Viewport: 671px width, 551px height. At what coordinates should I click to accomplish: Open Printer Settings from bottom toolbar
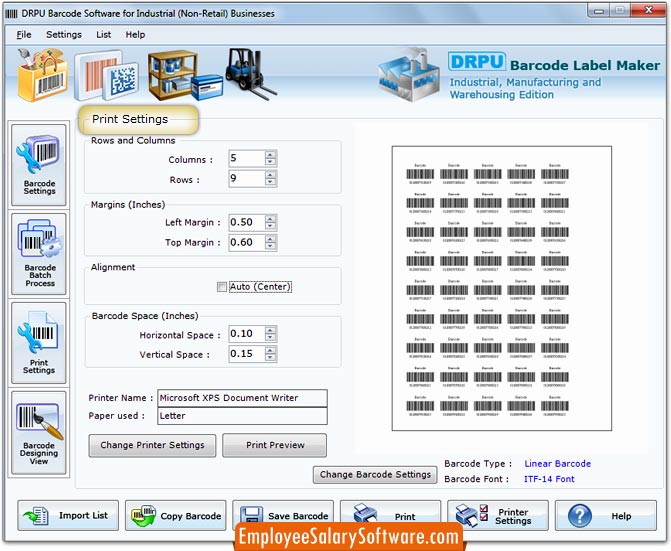pyautogui.click(x=498, y=515)
